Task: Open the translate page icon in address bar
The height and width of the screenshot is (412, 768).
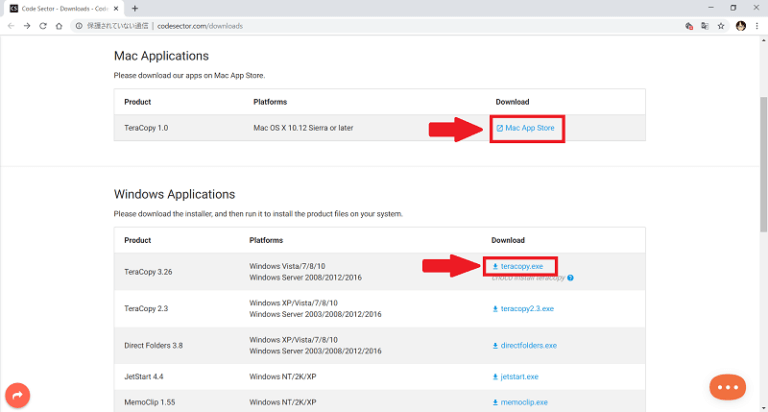Action: (704, 25)
